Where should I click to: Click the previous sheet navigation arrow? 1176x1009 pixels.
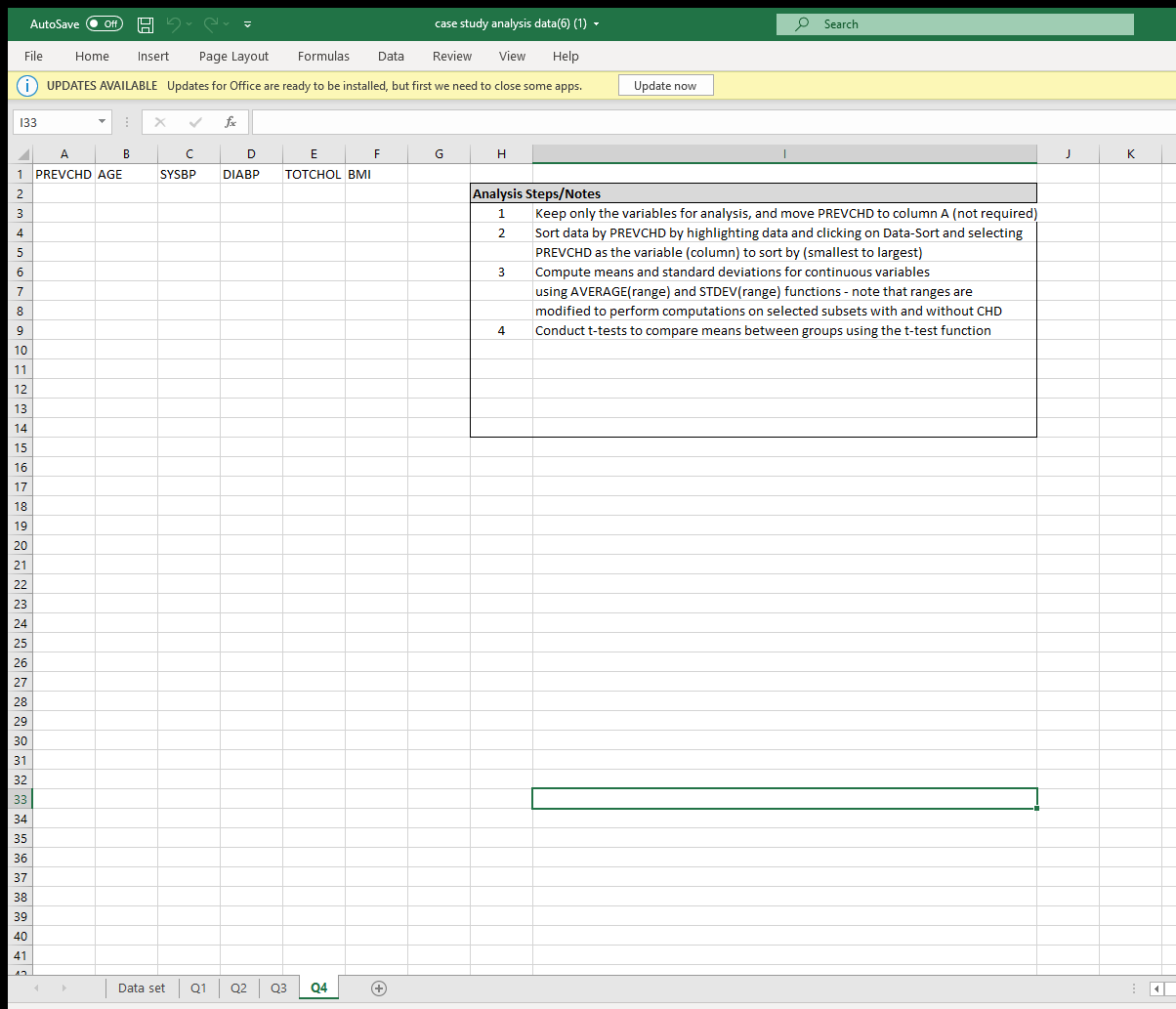pyautogui.click(x=37, y=988)
